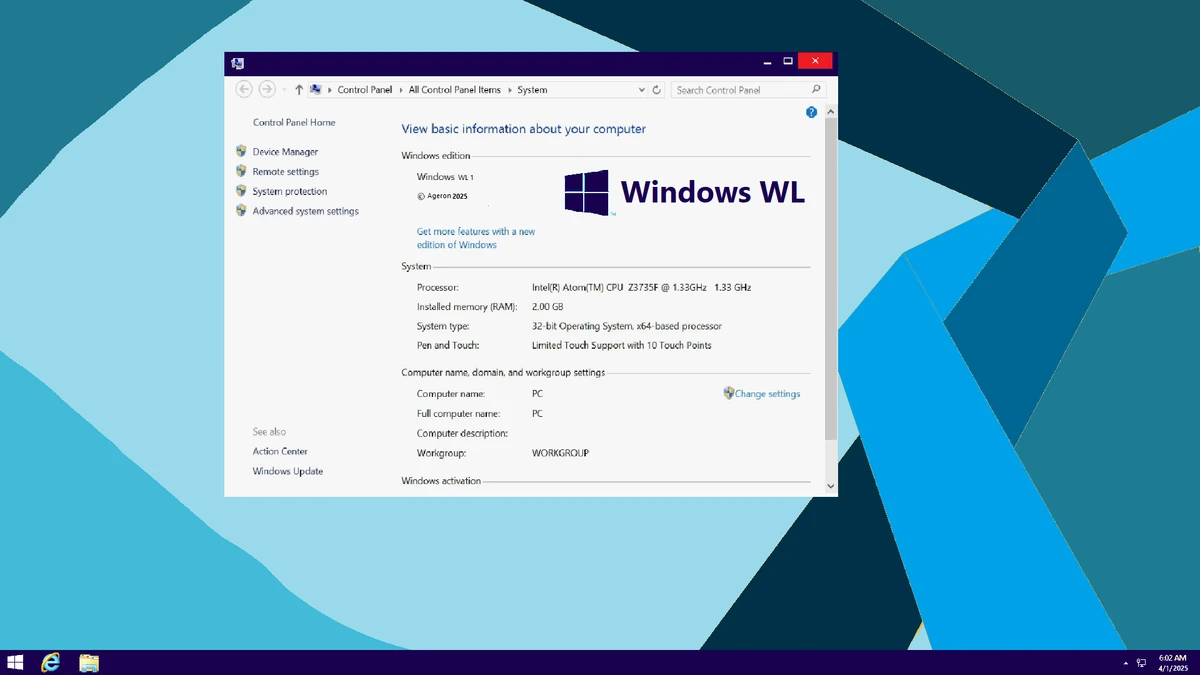Viewport: 1200px width, 675px height.
Task: Select All Control Panel Items in the breadcrumb
Action: click(x=455, y=89)
